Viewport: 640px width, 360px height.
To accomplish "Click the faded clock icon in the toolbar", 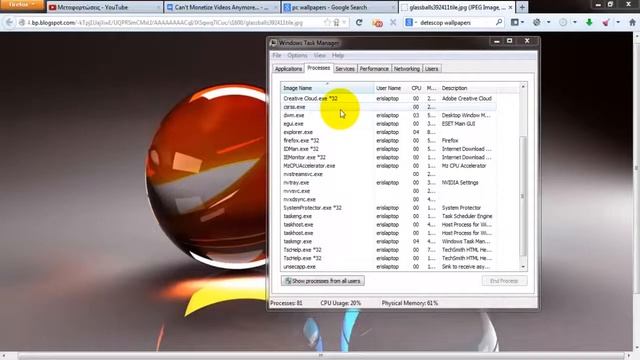I will coord(563,23).
